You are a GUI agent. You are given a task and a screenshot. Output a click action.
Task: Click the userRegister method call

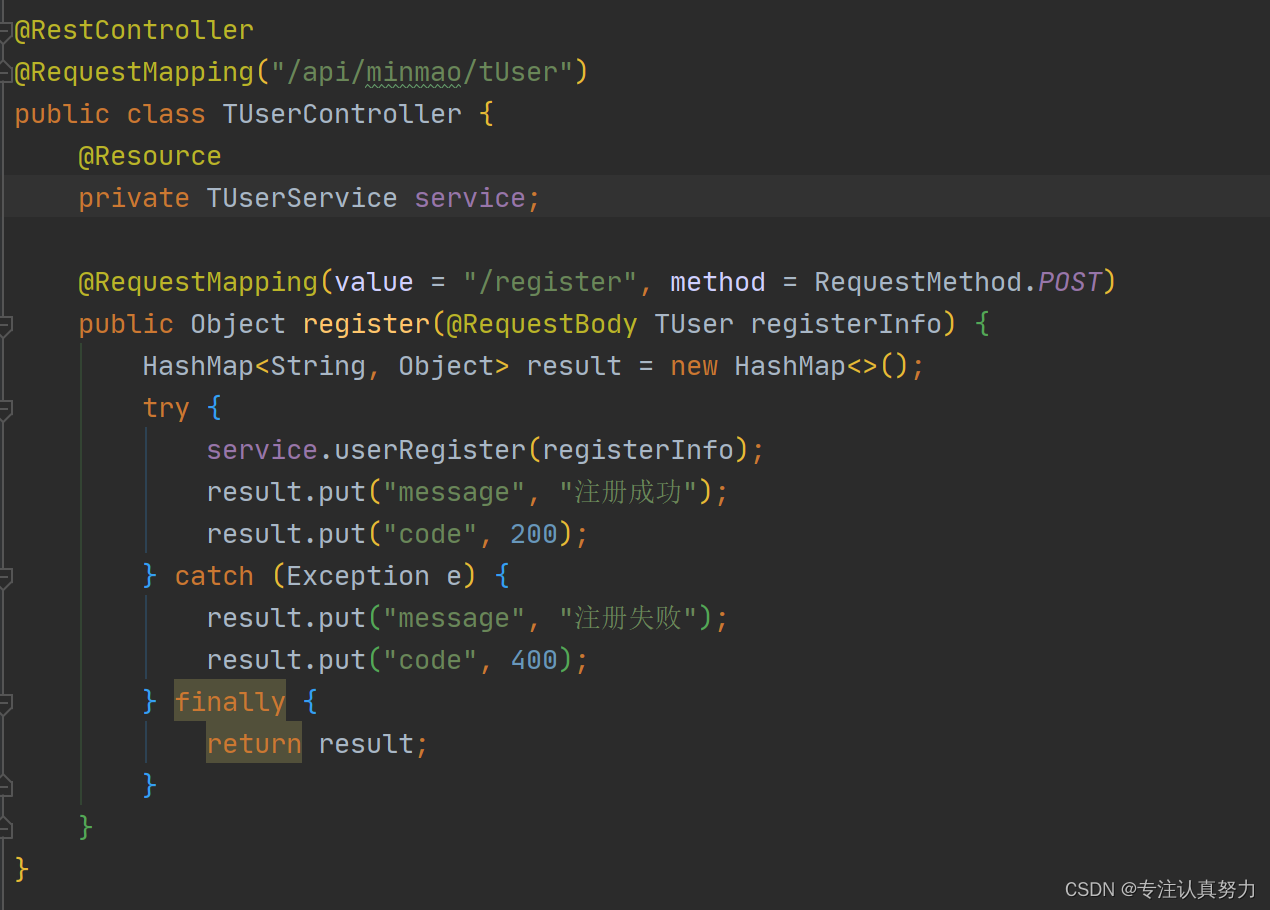430,451
